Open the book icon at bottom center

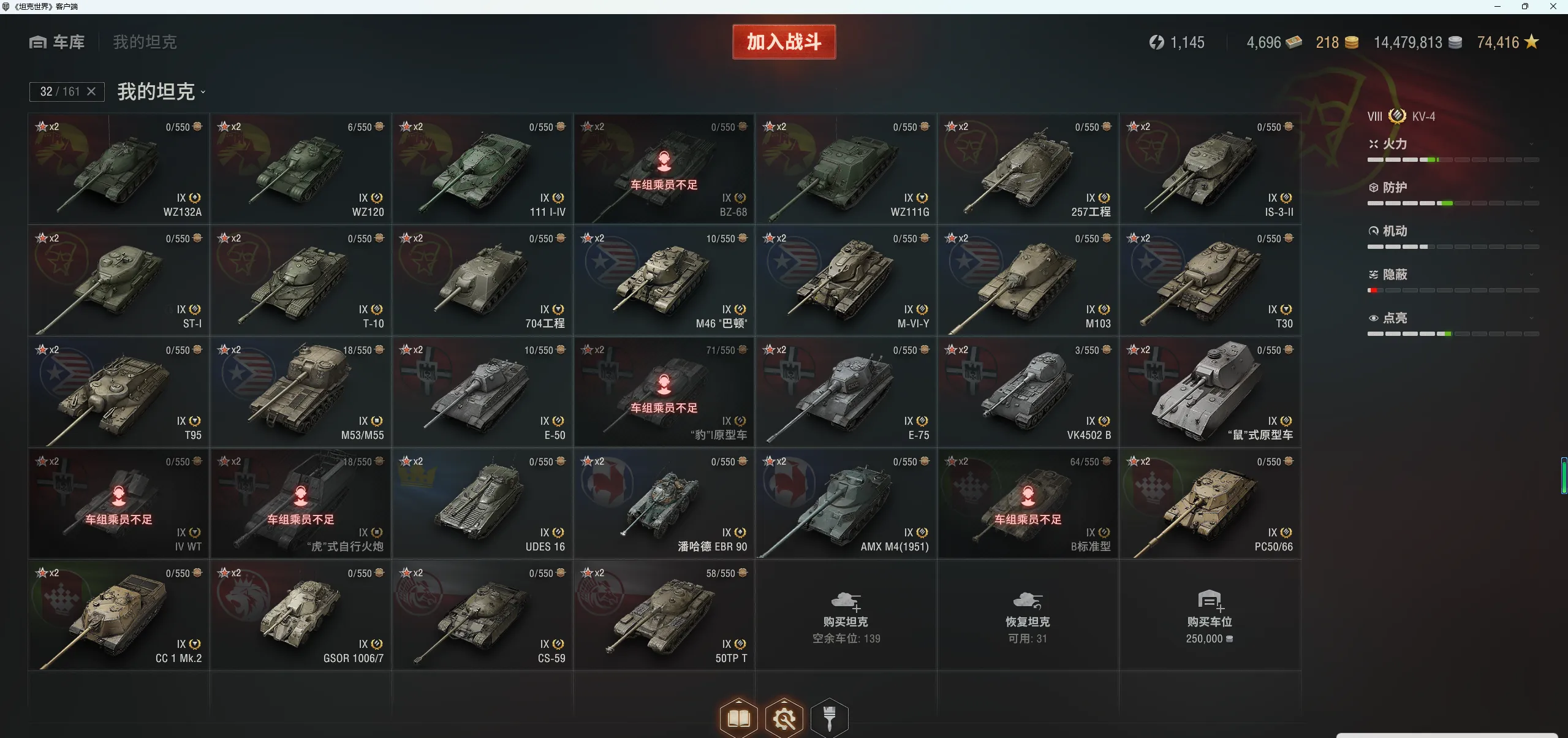(738, 718)
